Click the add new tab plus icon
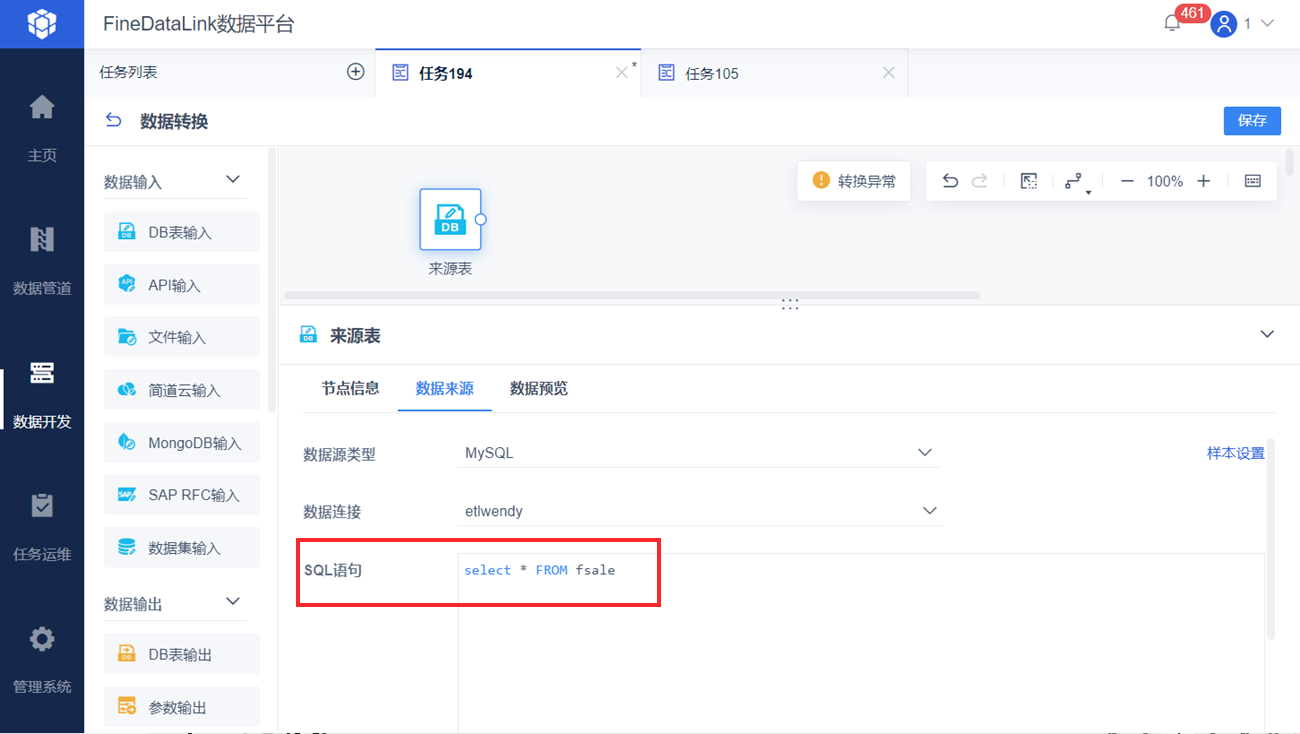The width and height of the screenshot is (1300, 734). (x=355, y=72)
